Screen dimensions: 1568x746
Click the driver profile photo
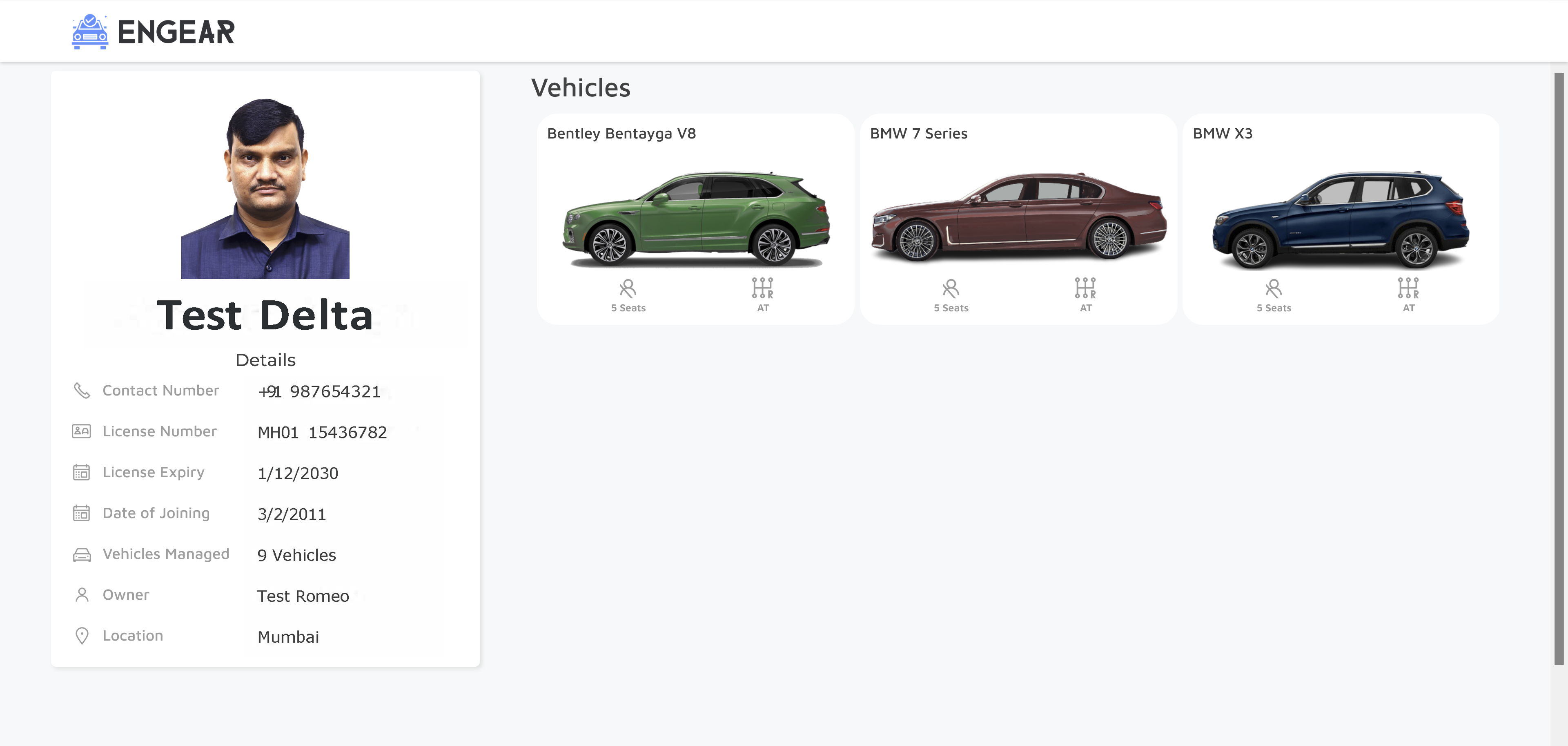tap(265, 188)
